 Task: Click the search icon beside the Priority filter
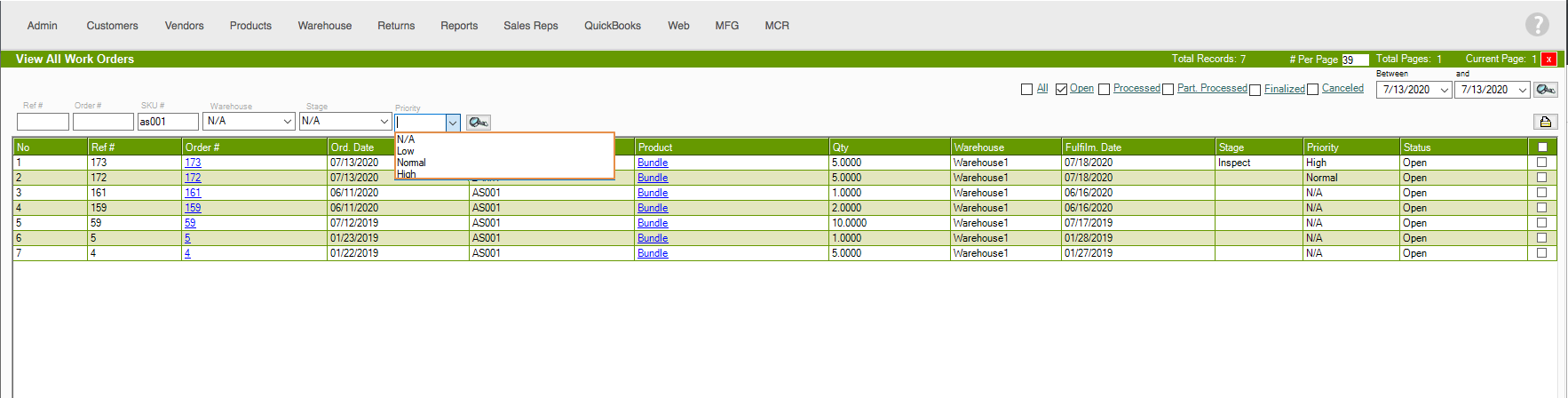pyautogui.click(x=479, y=123)
